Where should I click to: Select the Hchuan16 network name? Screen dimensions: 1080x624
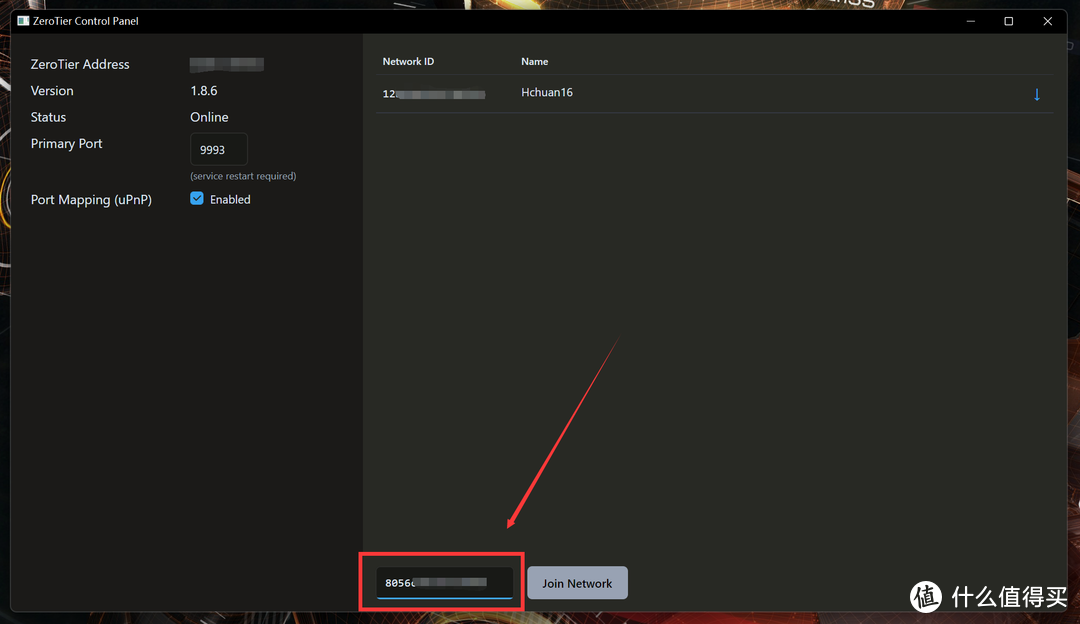[x=547, y=92]
